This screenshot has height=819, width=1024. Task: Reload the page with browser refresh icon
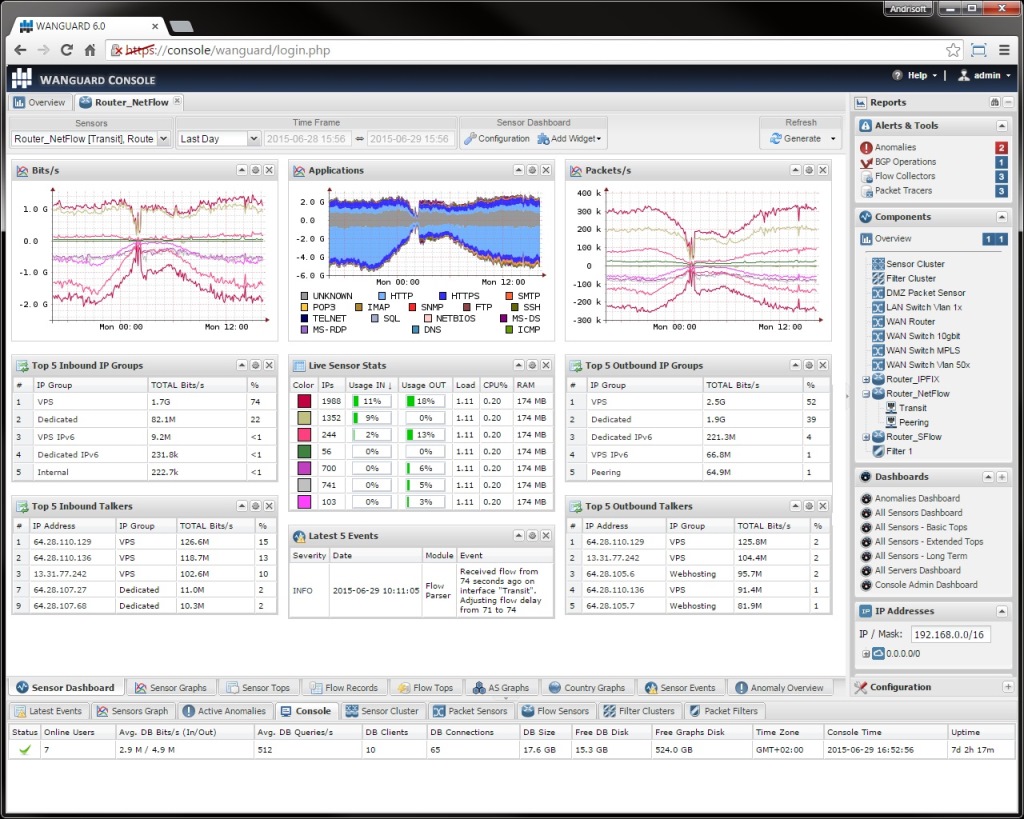[x=67, y=50]
